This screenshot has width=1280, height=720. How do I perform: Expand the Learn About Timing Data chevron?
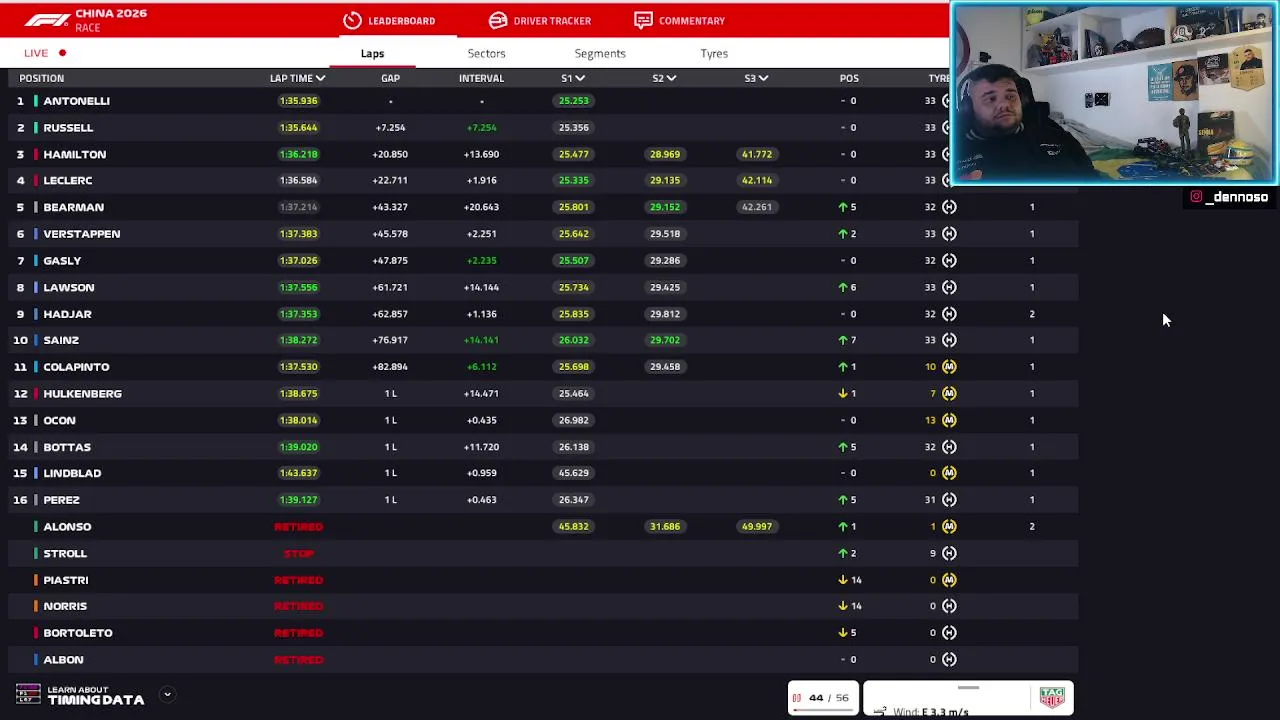[x=167, y=694]
